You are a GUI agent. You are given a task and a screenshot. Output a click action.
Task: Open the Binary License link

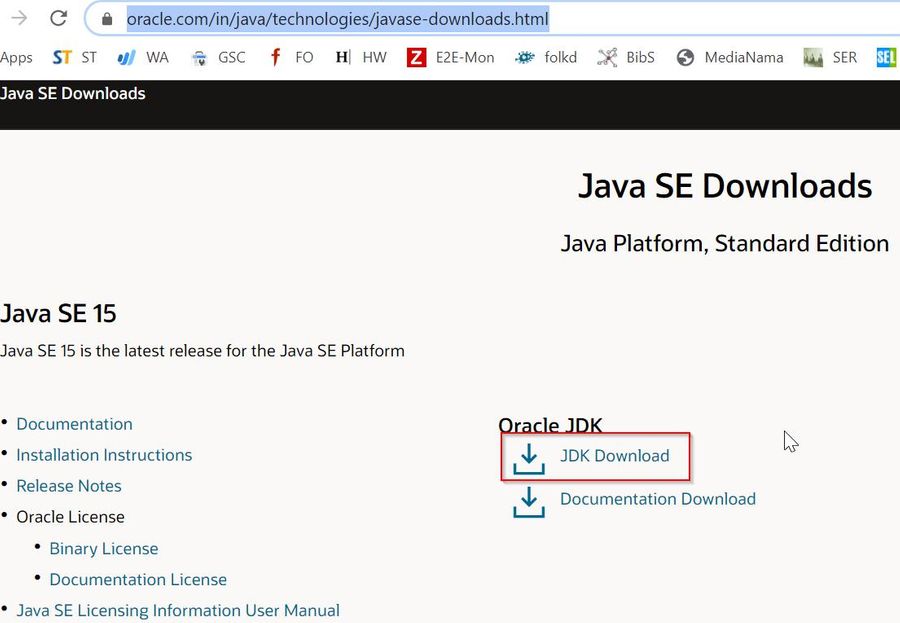point(104,549)
